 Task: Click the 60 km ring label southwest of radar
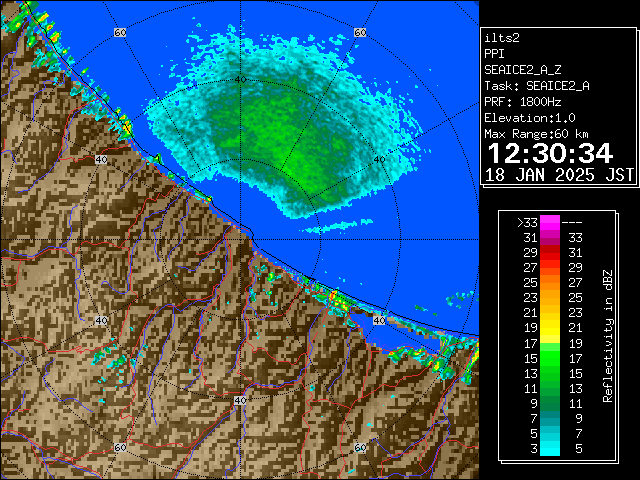click(120, 447)
